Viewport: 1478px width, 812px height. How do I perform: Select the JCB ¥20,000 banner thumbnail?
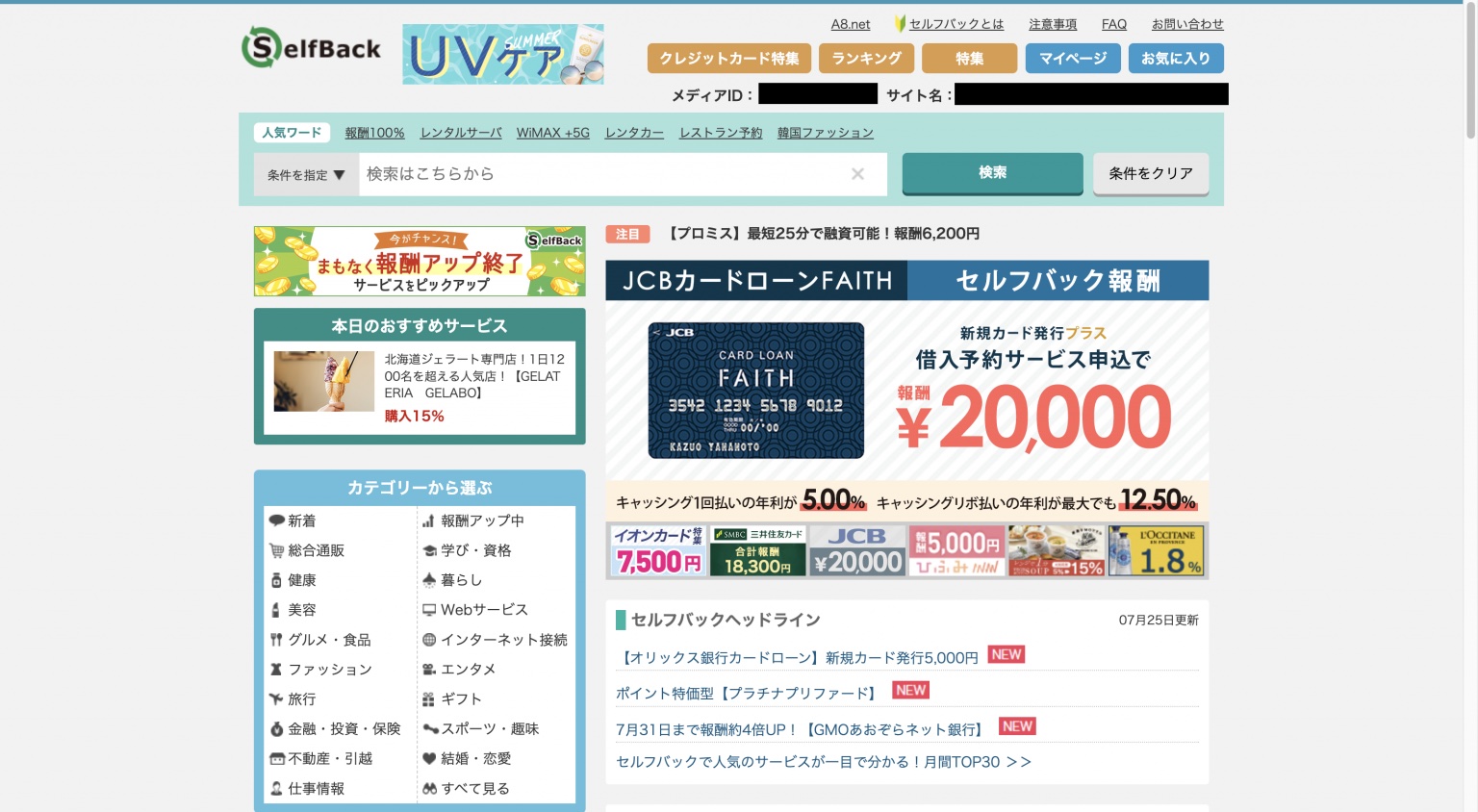(857, 550)
